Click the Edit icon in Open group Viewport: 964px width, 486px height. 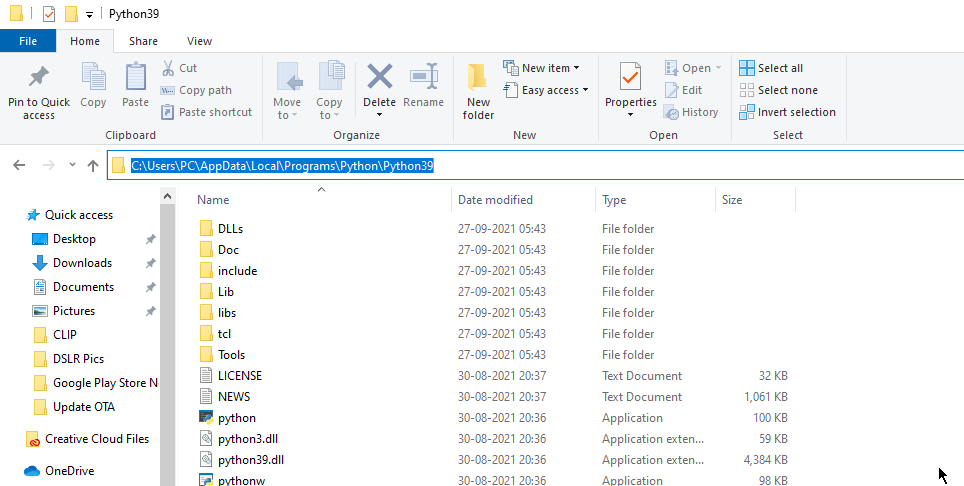[671, 90]
